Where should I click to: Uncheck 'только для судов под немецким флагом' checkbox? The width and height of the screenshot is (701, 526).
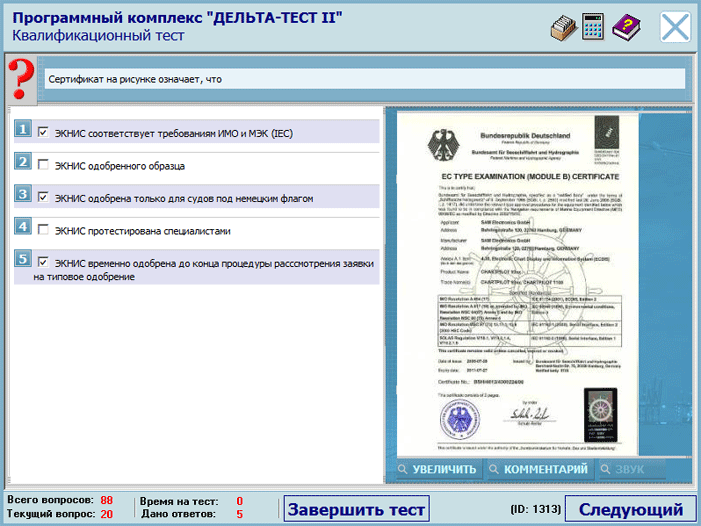43,197
